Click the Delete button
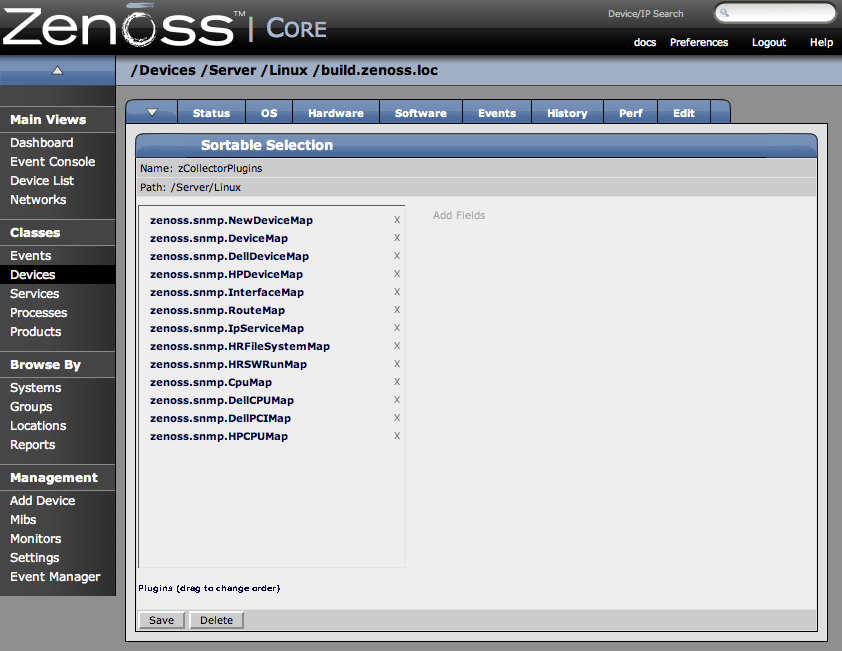The width and height of the screenshot is (842, 651). point(216,620)
